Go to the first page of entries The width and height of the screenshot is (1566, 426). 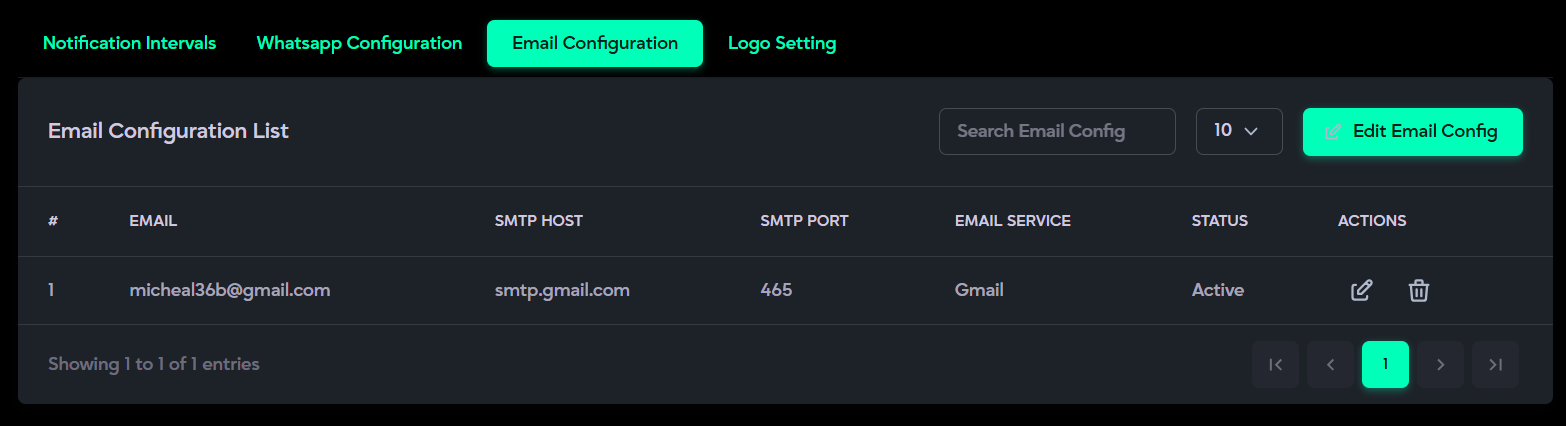point(1275,365)
